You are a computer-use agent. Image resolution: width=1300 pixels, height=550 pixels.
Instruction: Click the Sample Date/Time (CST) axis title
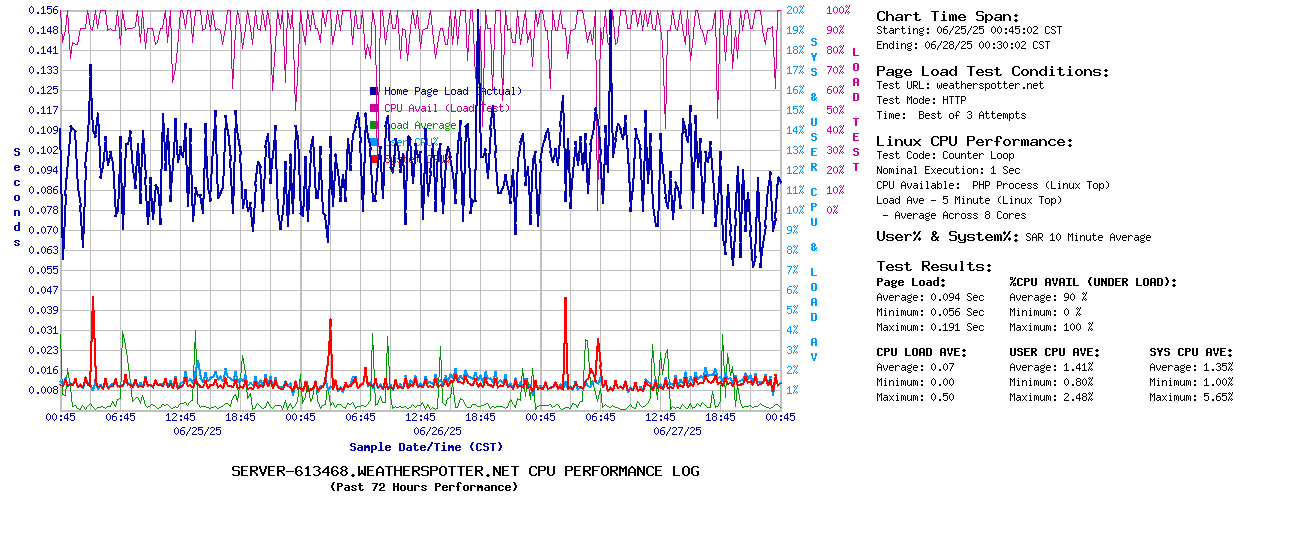(x=426, y=447)
